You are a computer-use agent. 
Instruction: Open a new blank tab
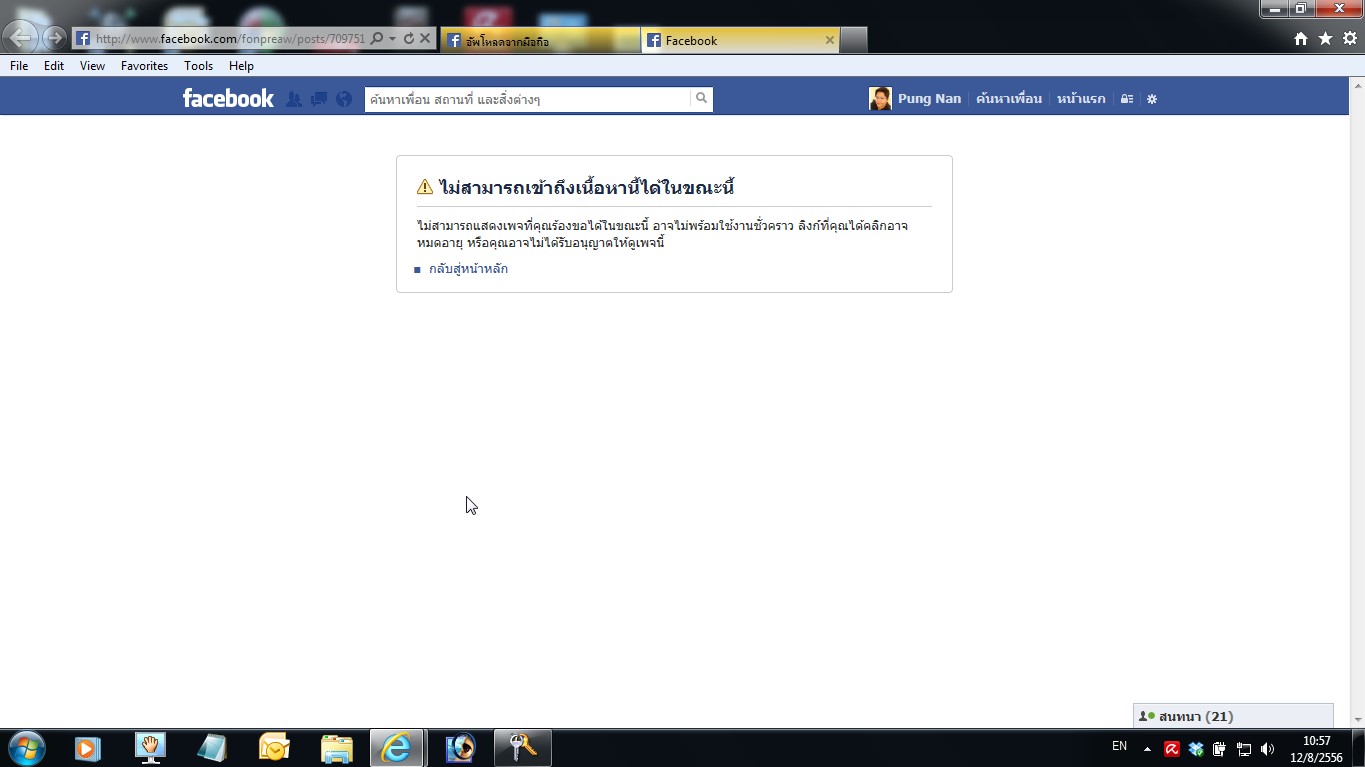[853, 40]
